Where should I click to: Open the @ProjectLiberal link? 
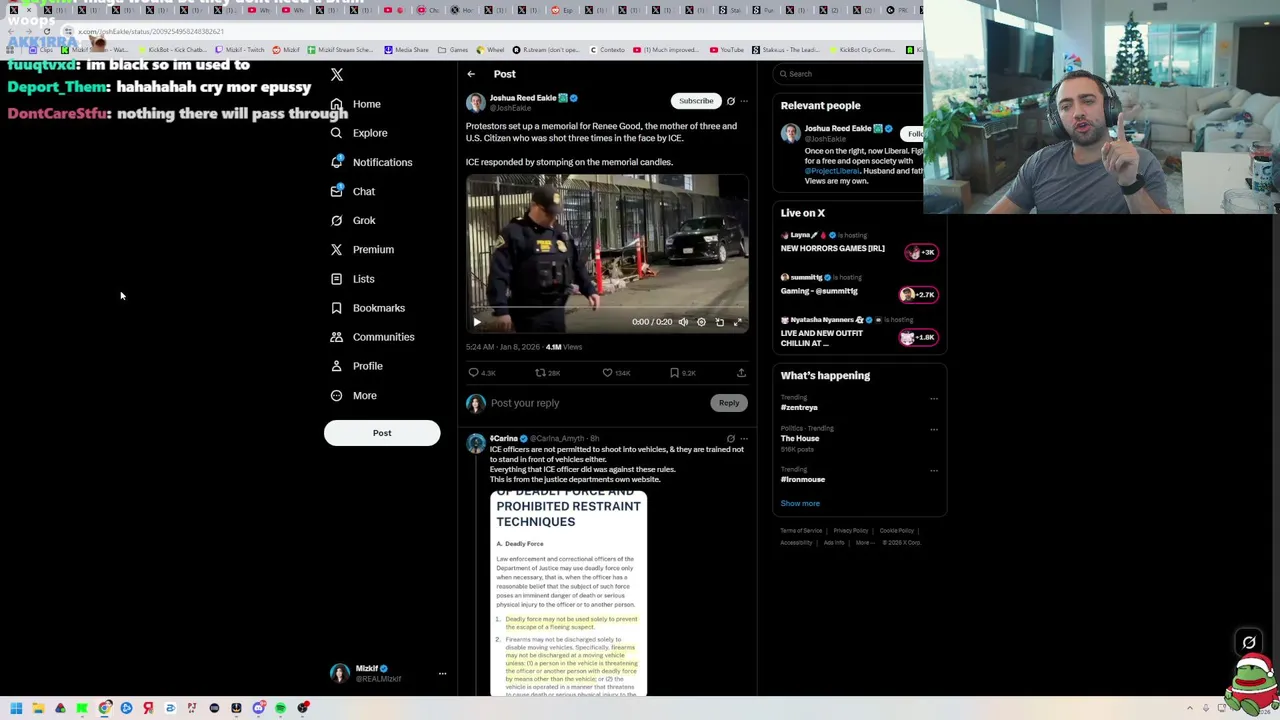tap(832, 171)
